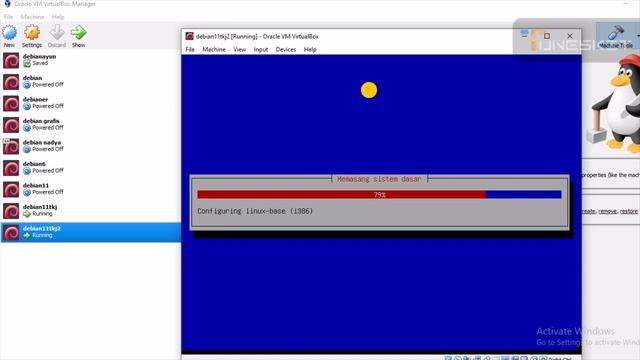Screen dimensions: 640x360
Task: Open Machine menu in debian11tkj2 window
Action: (x=214, y=49)
